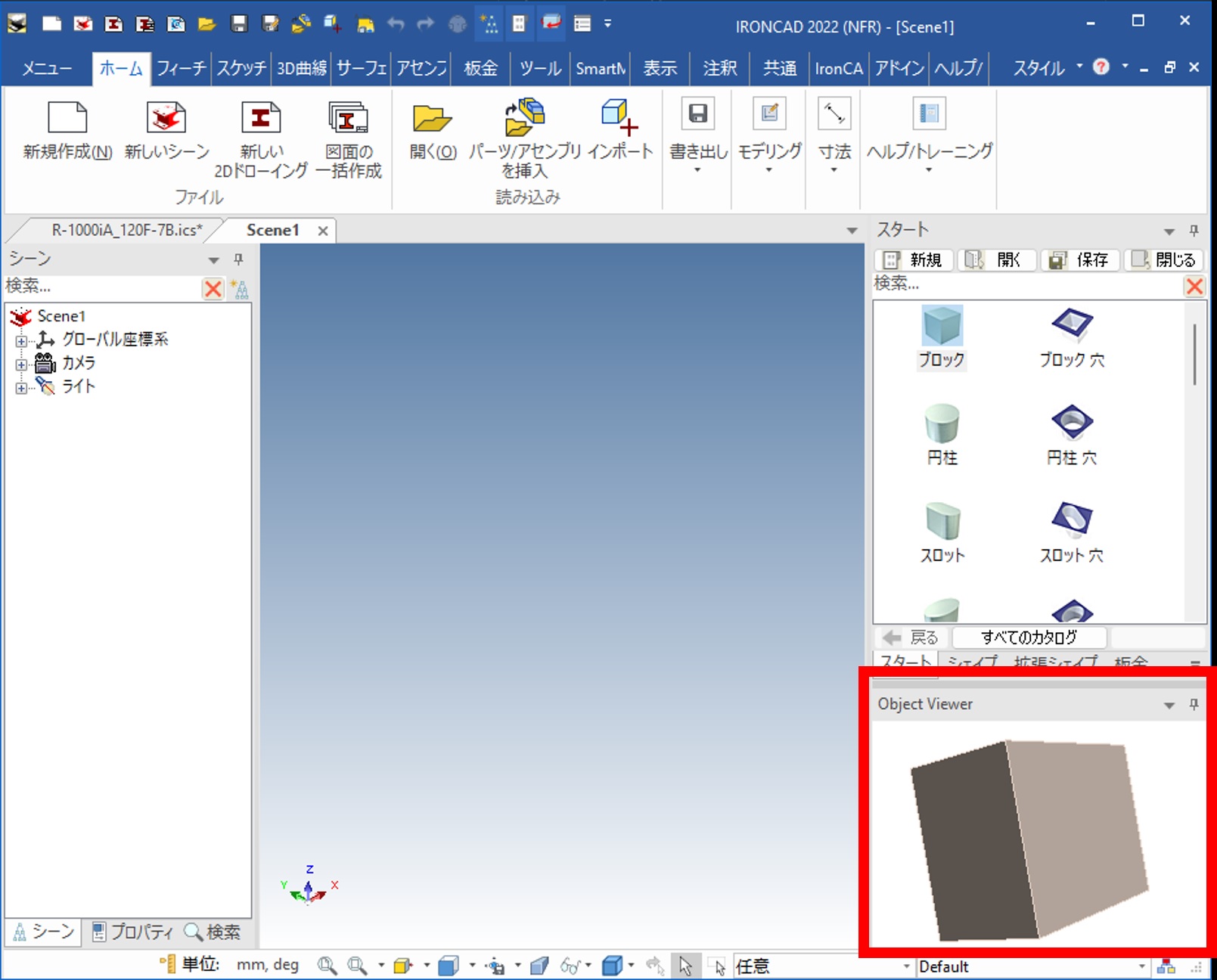Click the New file icon in quick access toolbar

pyautogui.click(x=51, y=23)
